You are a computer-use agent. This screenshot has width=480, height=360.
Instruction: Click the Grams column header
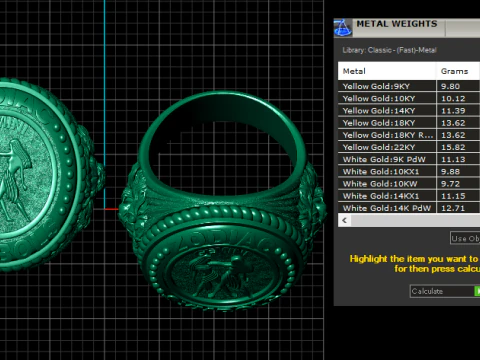tap(458, 71)
